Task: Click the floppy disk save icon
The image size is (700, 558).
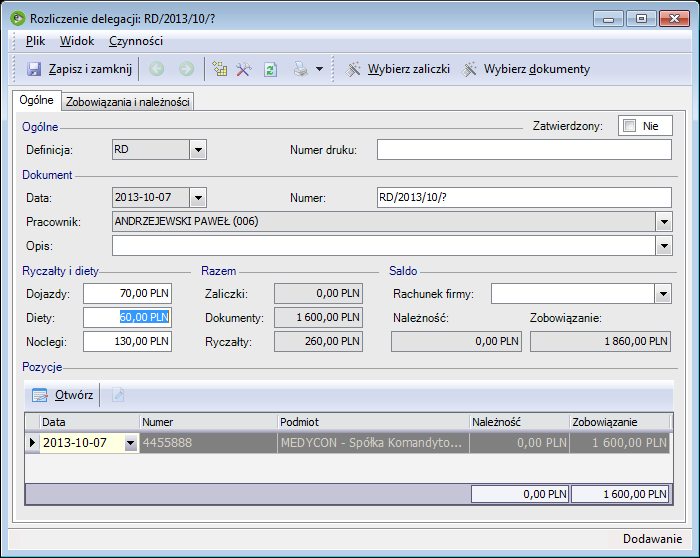Action: pyautogui.click(x=34, y=69)
